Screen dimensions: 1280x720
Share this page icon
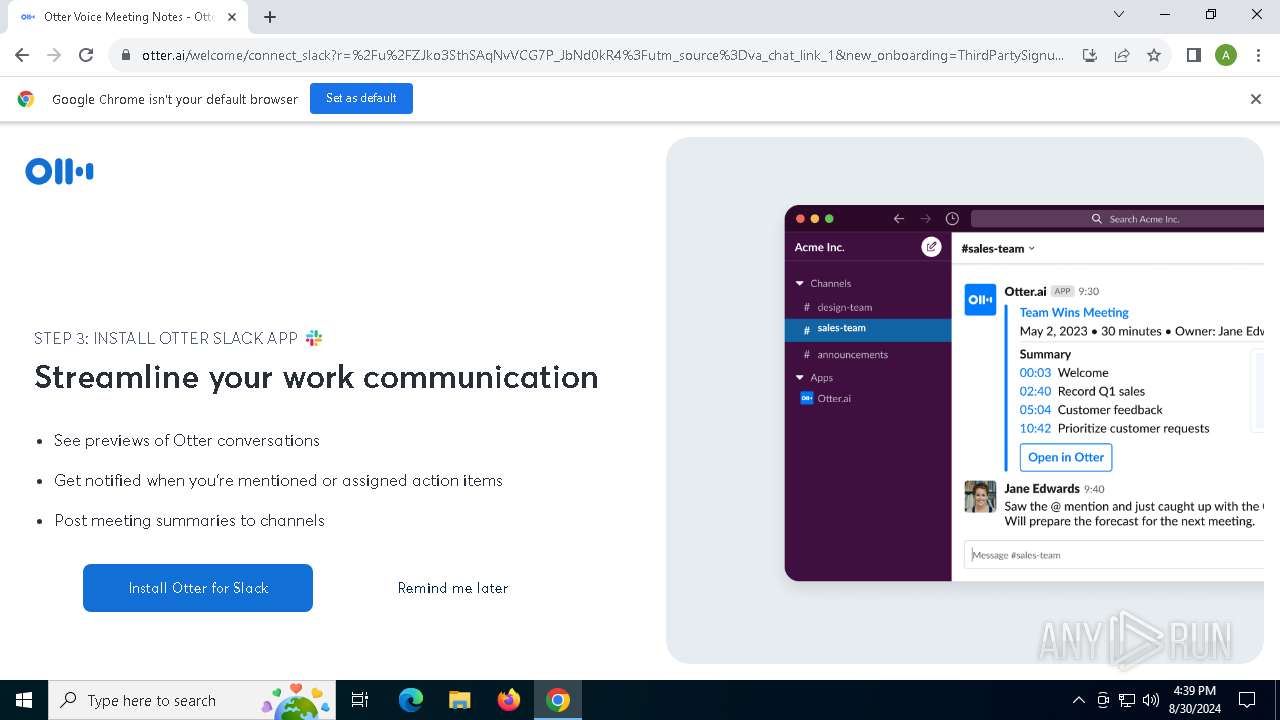pos(1122,56)
